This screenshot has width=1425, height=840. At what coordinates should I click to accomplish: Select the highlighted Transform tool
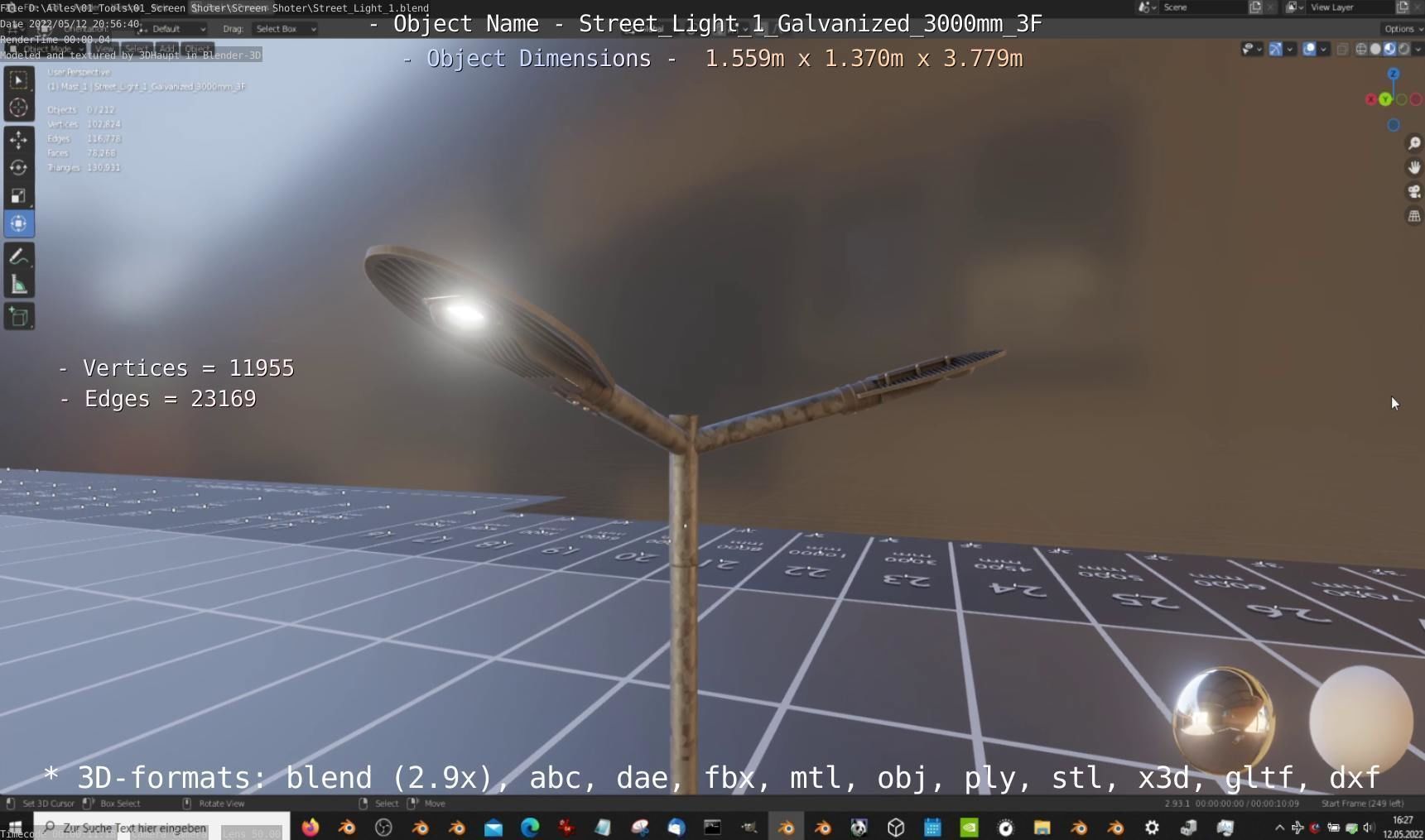point(18,223)
